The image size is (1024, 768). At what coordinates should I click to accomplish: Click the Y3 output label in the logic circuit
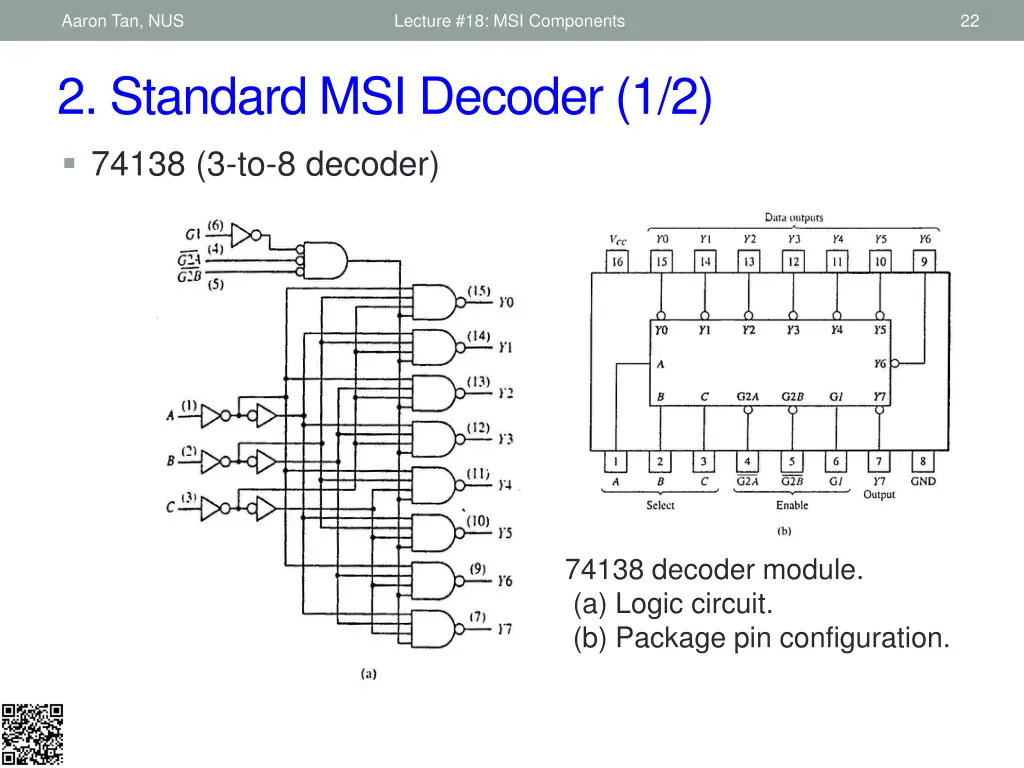(505, 439)
